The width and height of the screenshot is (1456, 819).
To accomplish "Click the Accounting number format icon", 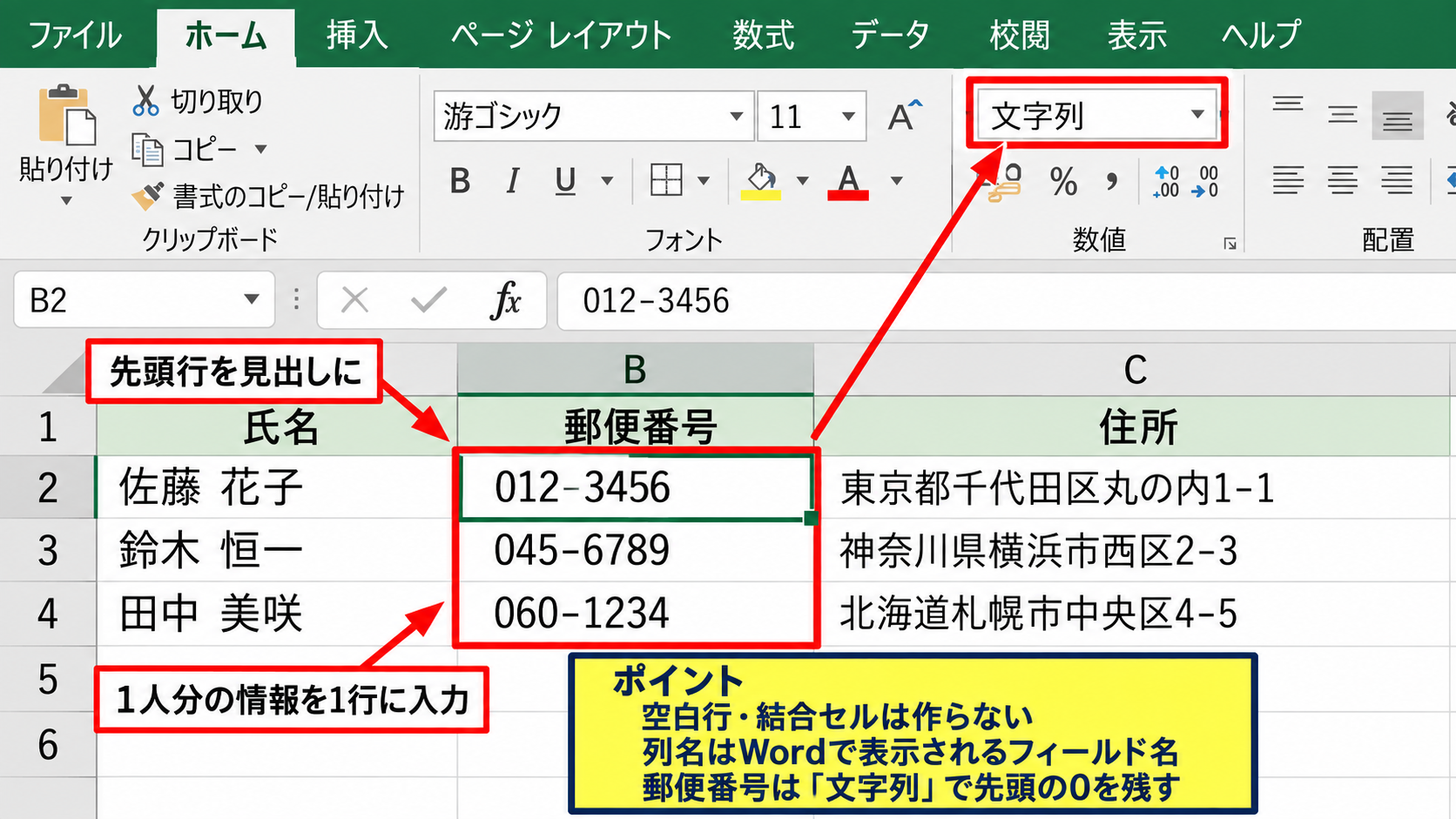I will coord(1005,183).
